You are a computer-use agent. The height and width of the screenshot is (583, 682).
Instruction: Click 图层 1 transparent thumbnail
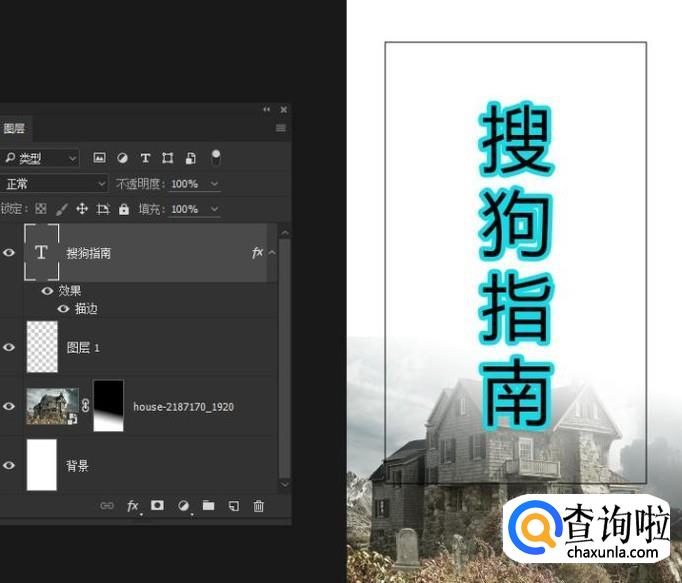[42, 347]
